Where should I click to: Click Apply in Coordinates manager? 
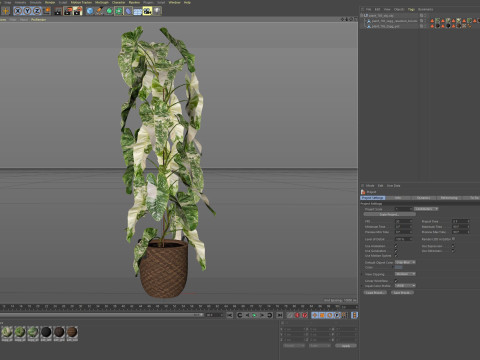pyautogui.click(x=346, y=346)
